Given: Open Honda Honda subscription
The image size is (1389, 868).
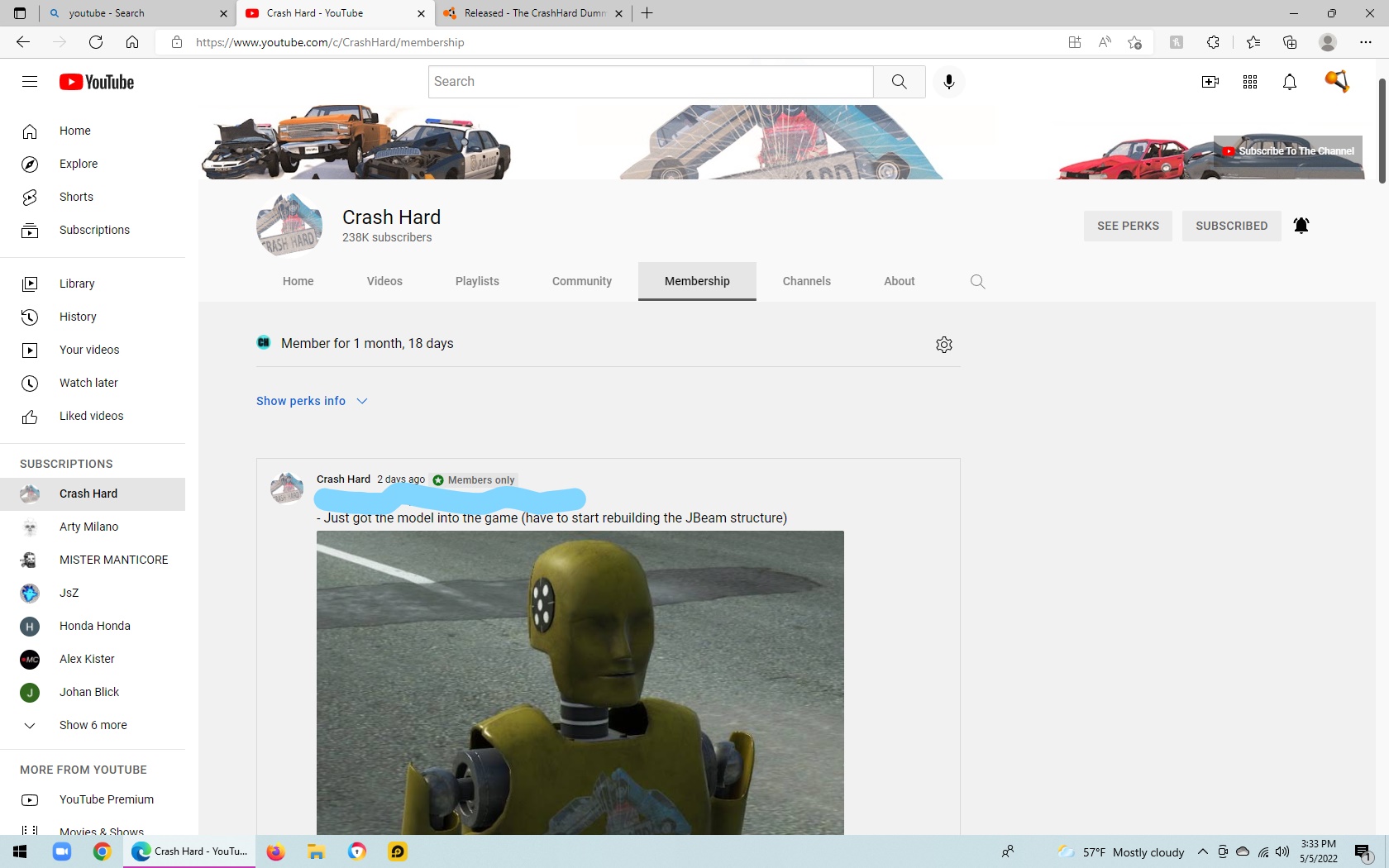Looking at the screenshot, I should (93, 626).
